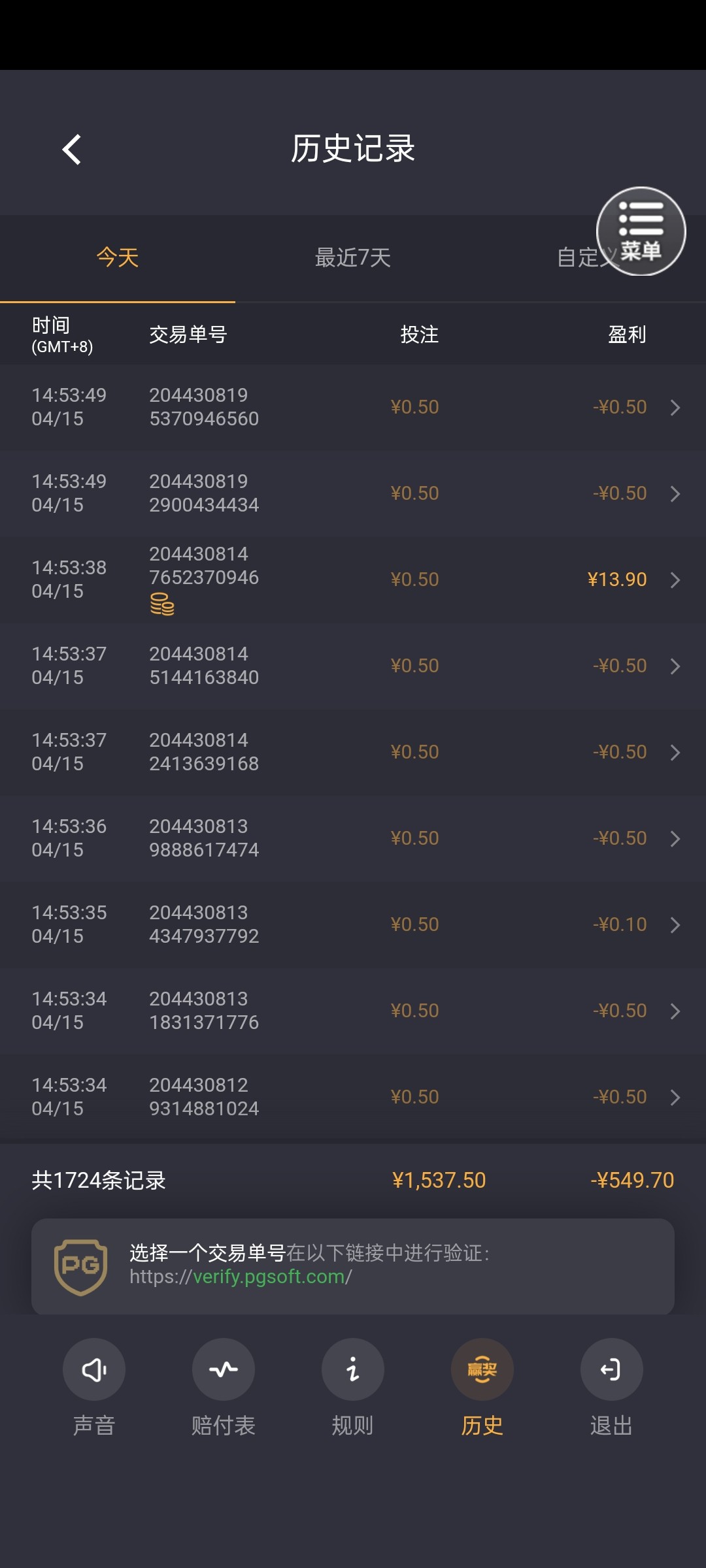
Task: Switch to the 最近7天 tab
Action: pyautogui.click(x=353, y=257)
